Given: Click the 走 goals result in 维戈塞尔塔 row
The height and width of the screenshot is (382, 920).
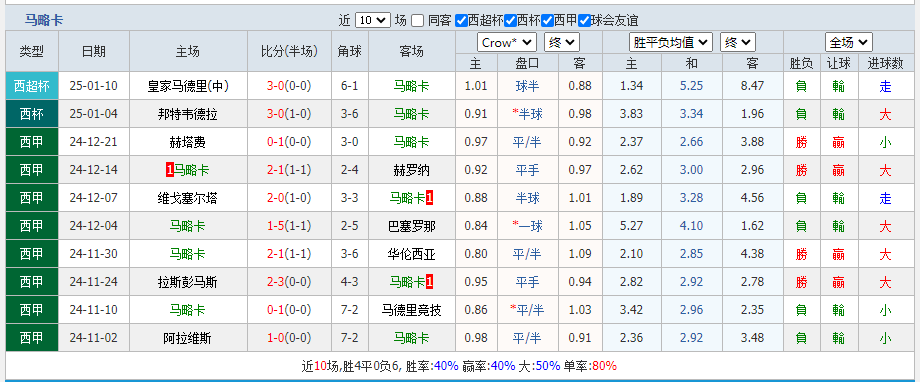Looking at the screenshot, I should (x=885, y=198).
